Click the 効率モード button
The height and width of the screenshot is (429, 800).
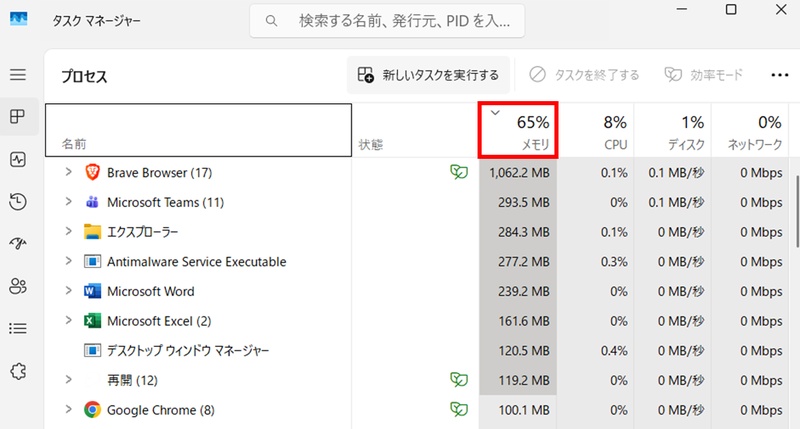(704, 75)
